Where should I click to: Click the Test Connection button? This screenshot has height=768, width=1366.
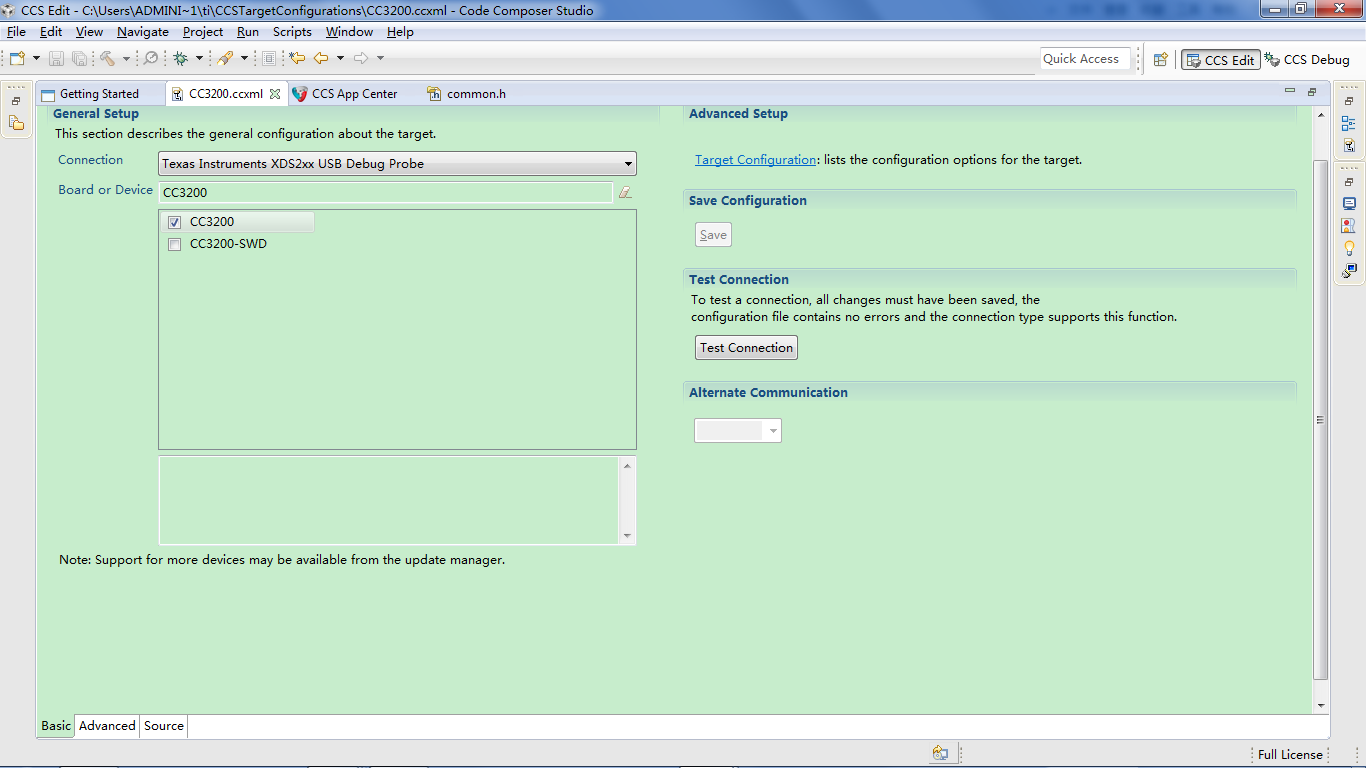[746, 348]
